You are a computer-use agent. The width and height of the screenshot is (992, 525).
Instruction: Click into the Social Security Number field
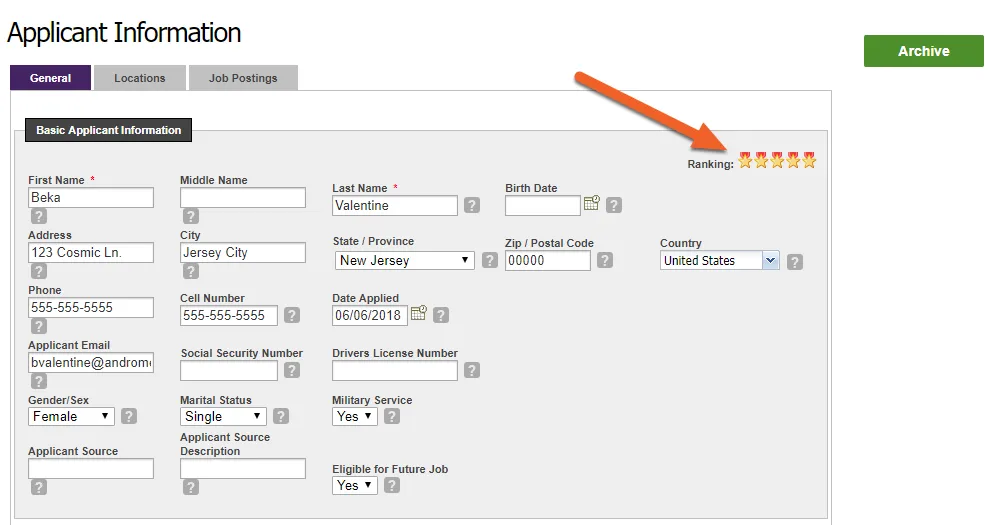[x=228, y=371]
